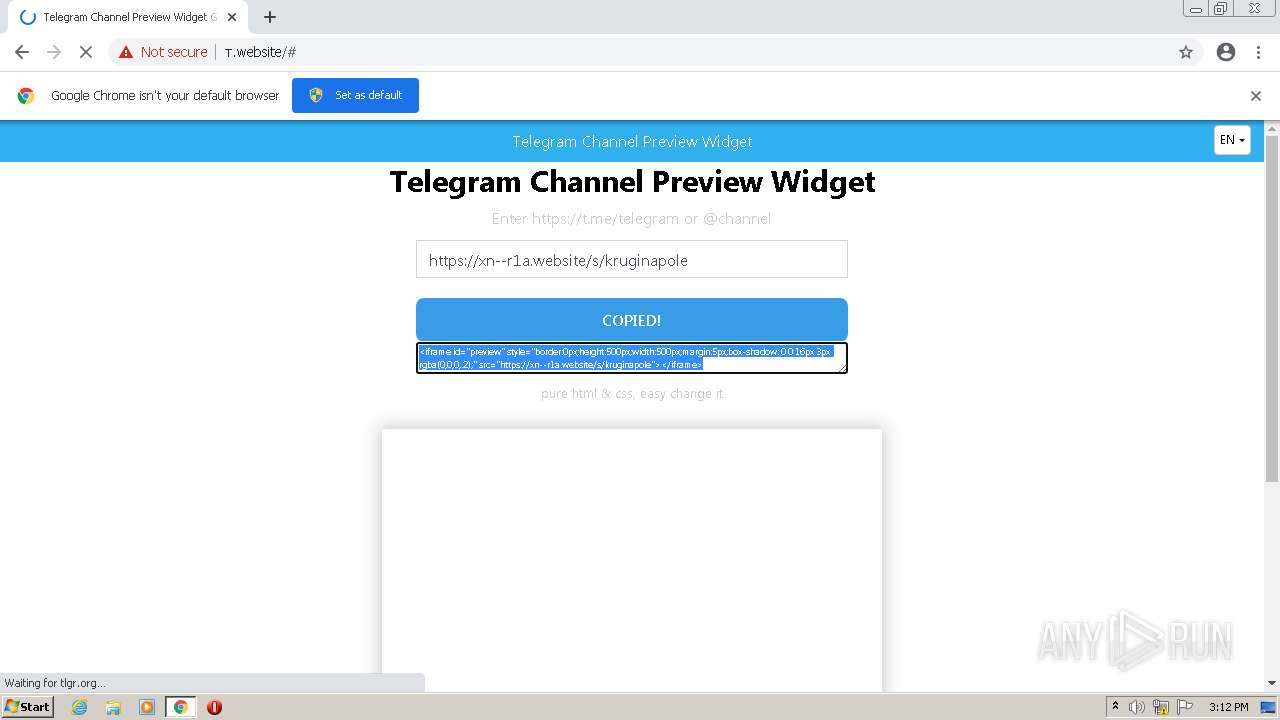Open Windows Media Player from the taskbar

click(x=147, y=707)
